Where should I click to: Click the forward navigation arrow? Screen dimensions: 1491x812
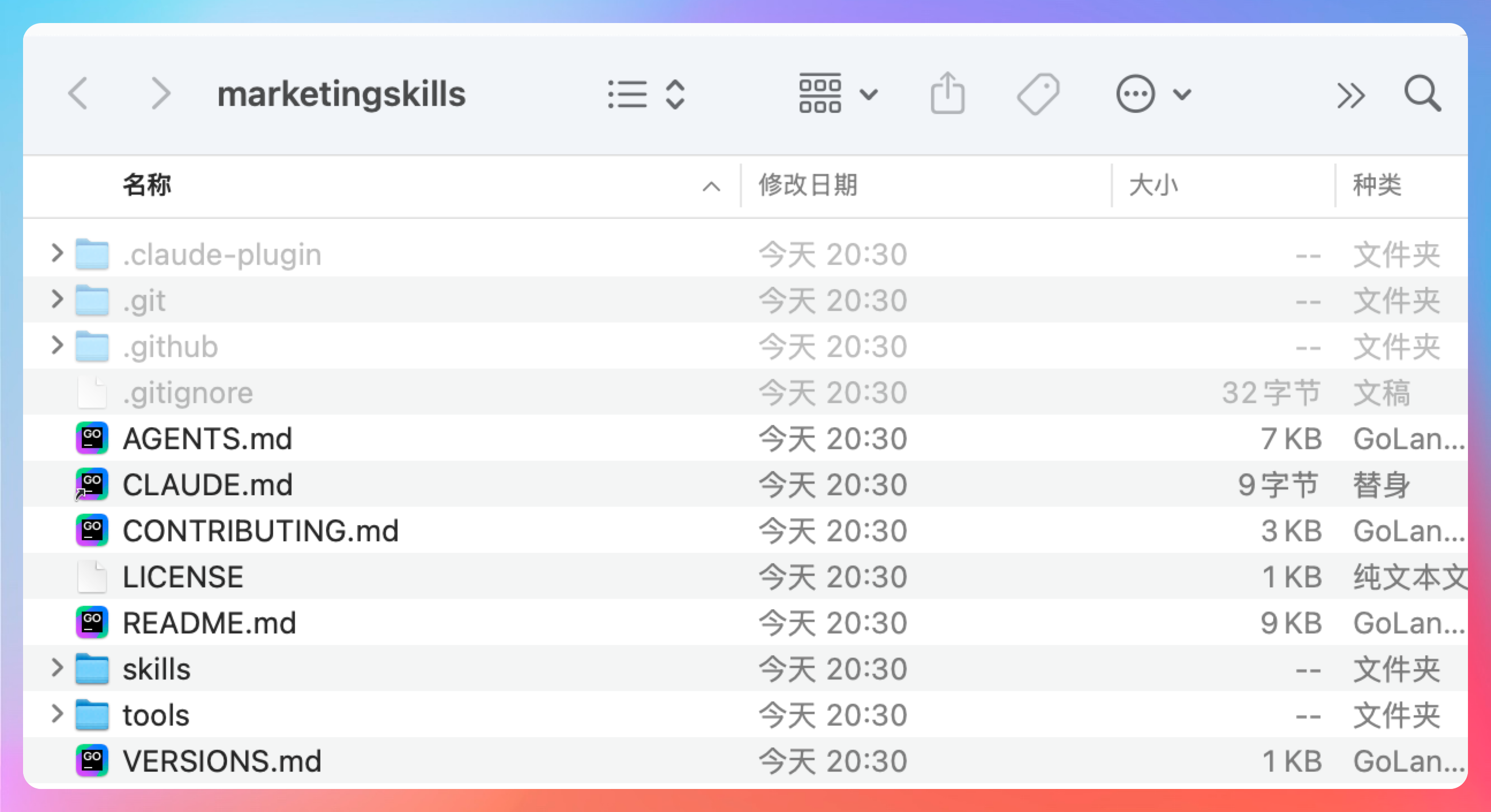pos(160,94)
